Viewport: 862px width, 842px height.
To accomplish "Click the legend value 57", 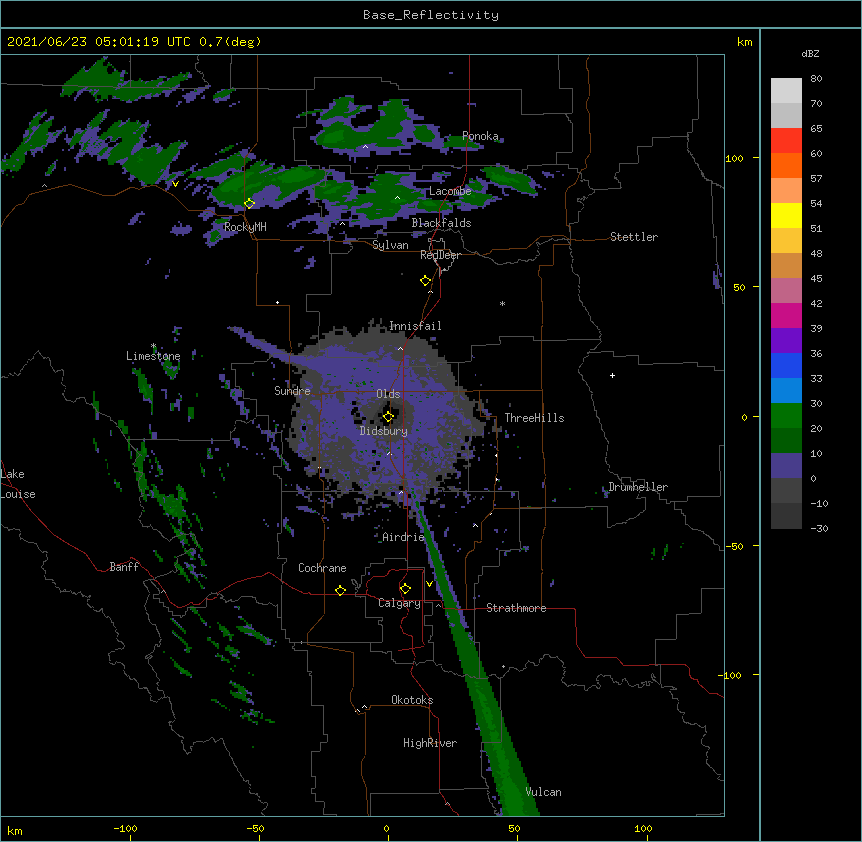I will [816, 179].
